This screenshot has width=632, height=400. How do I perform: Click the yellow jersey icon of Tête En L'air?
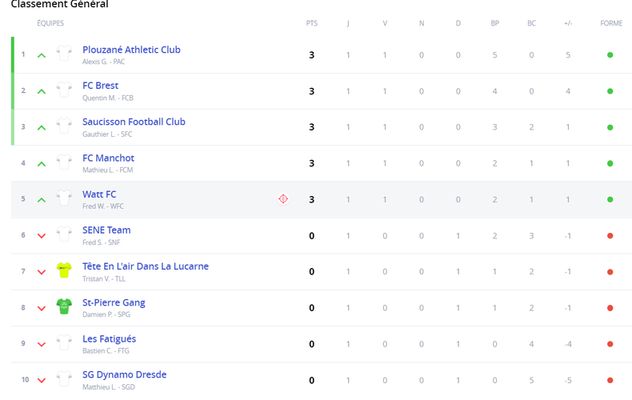64,271
